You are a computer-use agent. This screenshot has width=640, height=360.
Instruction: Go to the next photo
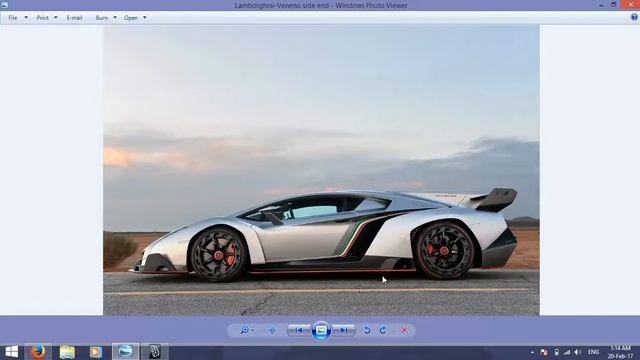[344, 330]
